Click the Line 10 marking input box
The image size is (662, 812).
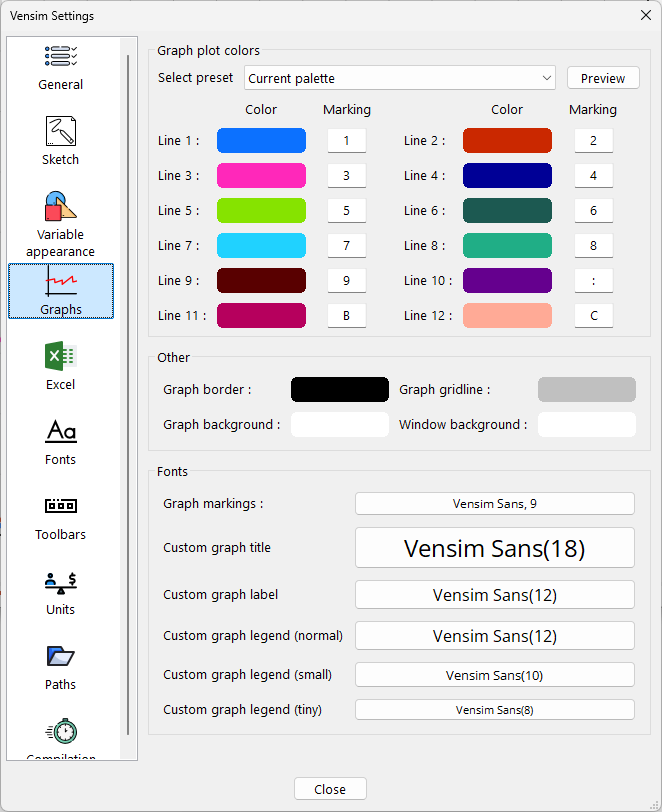(x=593, y=281)
